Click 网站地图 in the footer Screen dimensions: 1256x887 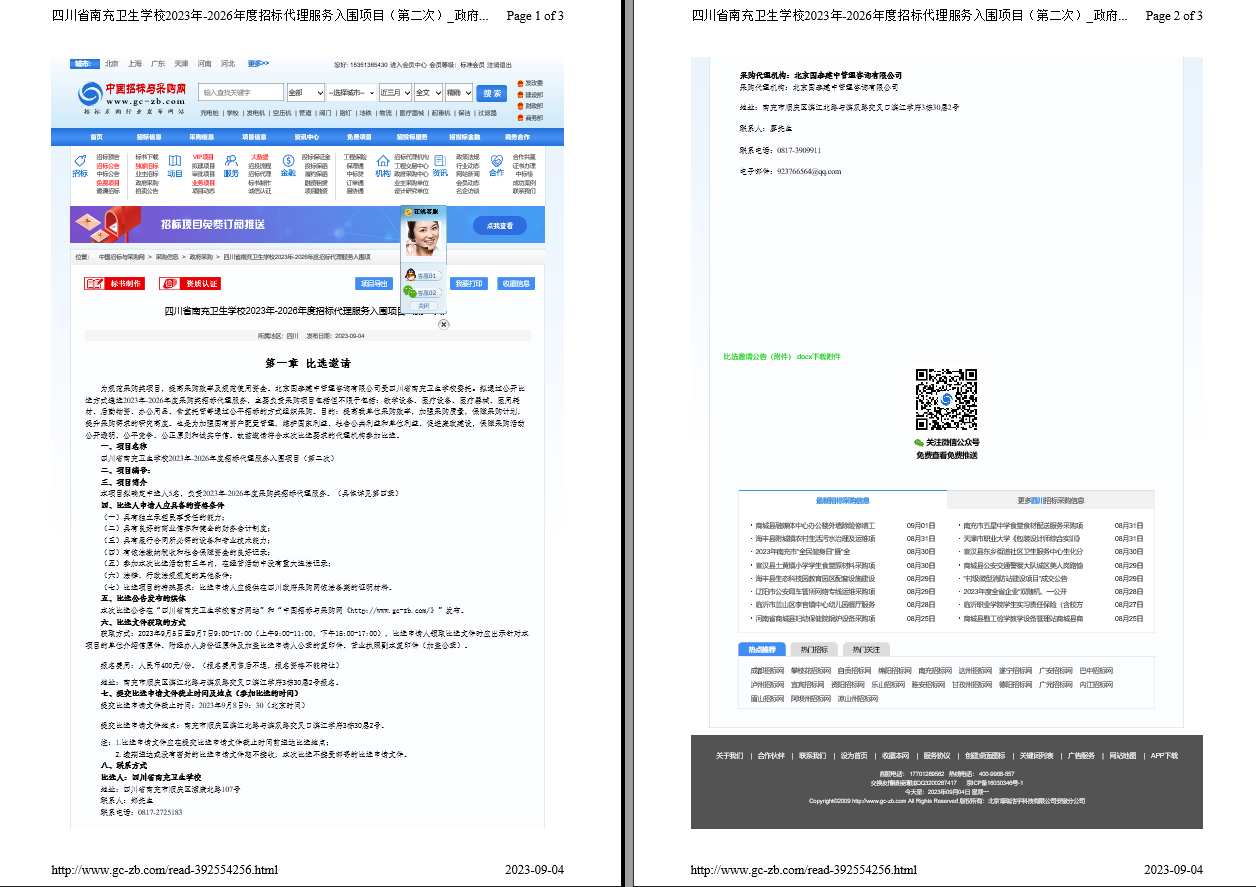(x=1122, y=755)
